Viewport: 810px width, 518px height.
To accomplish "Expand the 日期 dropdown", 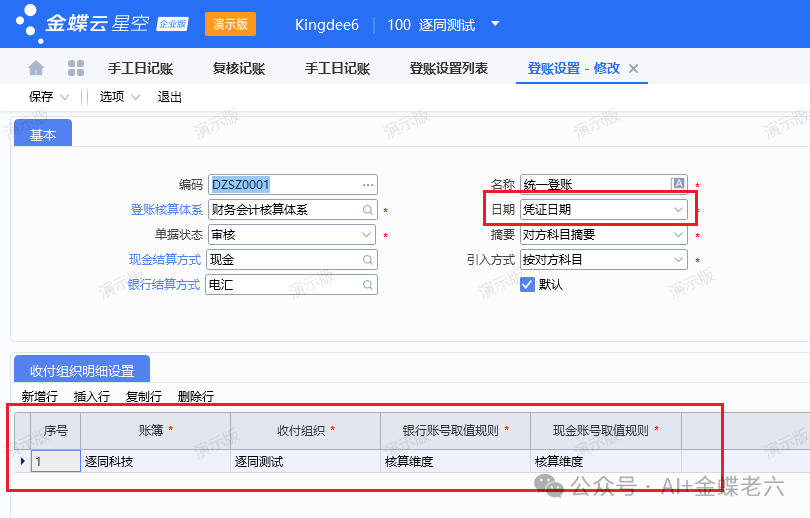I will click(678, 210).
